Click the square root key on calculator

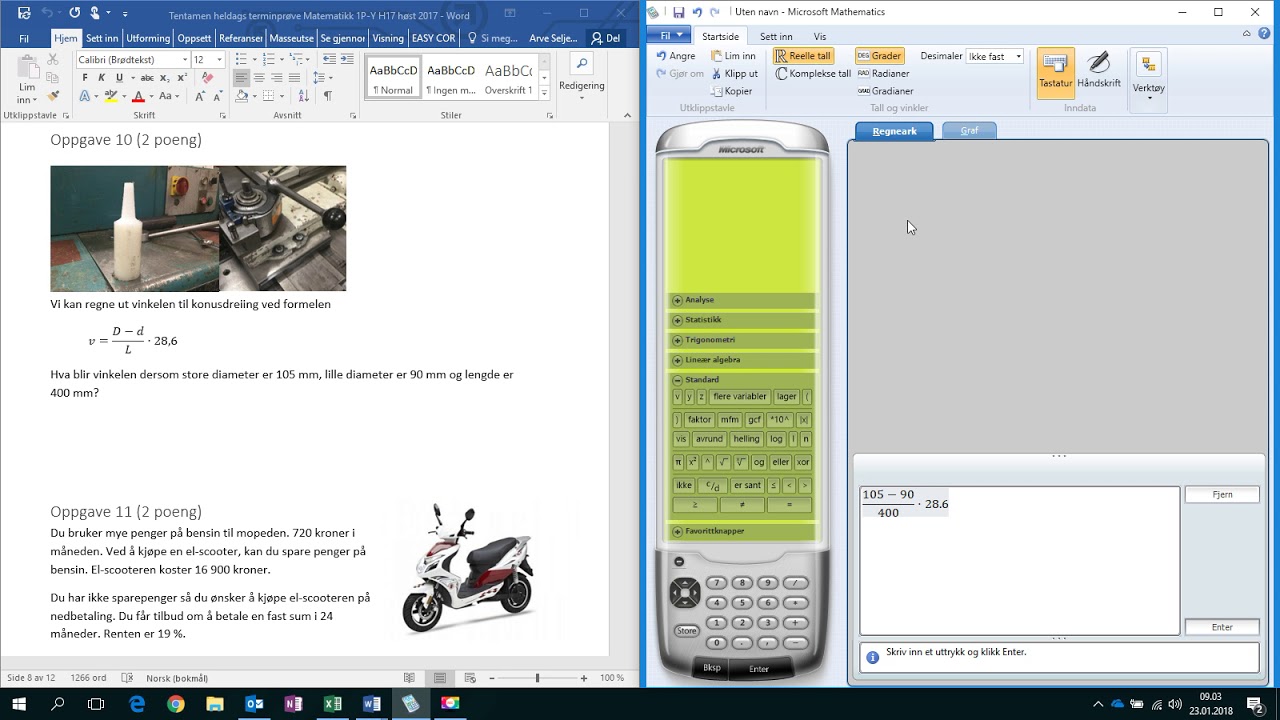(723, 462)
